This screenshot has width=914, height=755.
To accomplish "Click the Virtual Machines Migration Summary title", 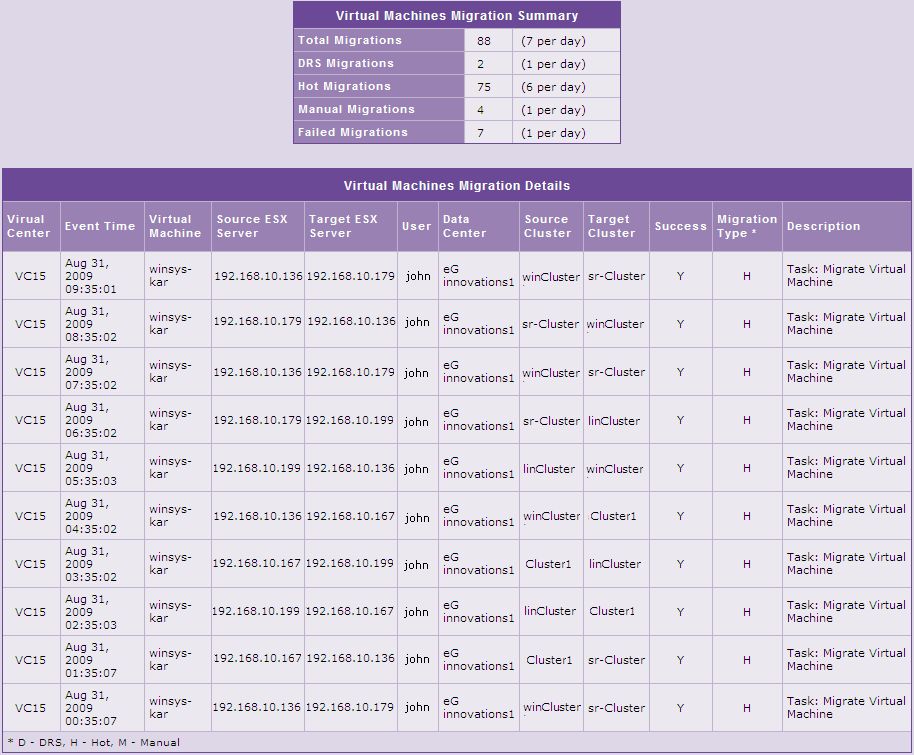I will 456,16.
